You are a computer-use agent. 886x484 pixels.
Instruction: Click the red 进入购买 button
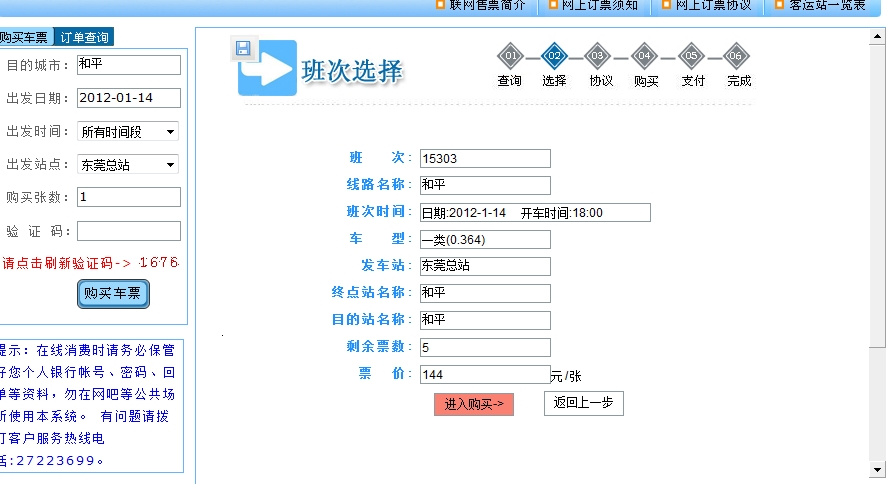pyautogui.click(x=474, y=404)
